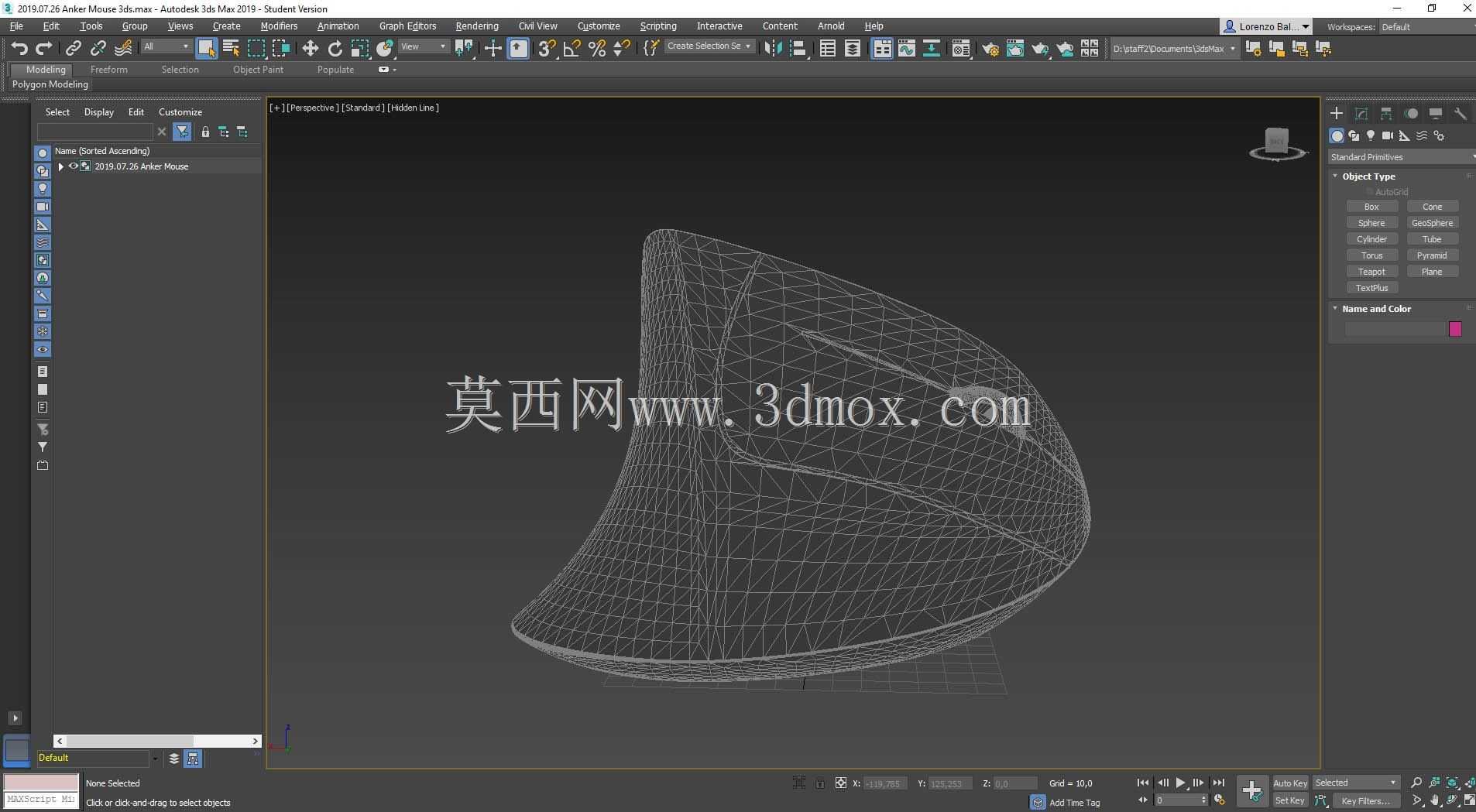
Task: Click the pink object color swatch
Action: point(1455,329)
